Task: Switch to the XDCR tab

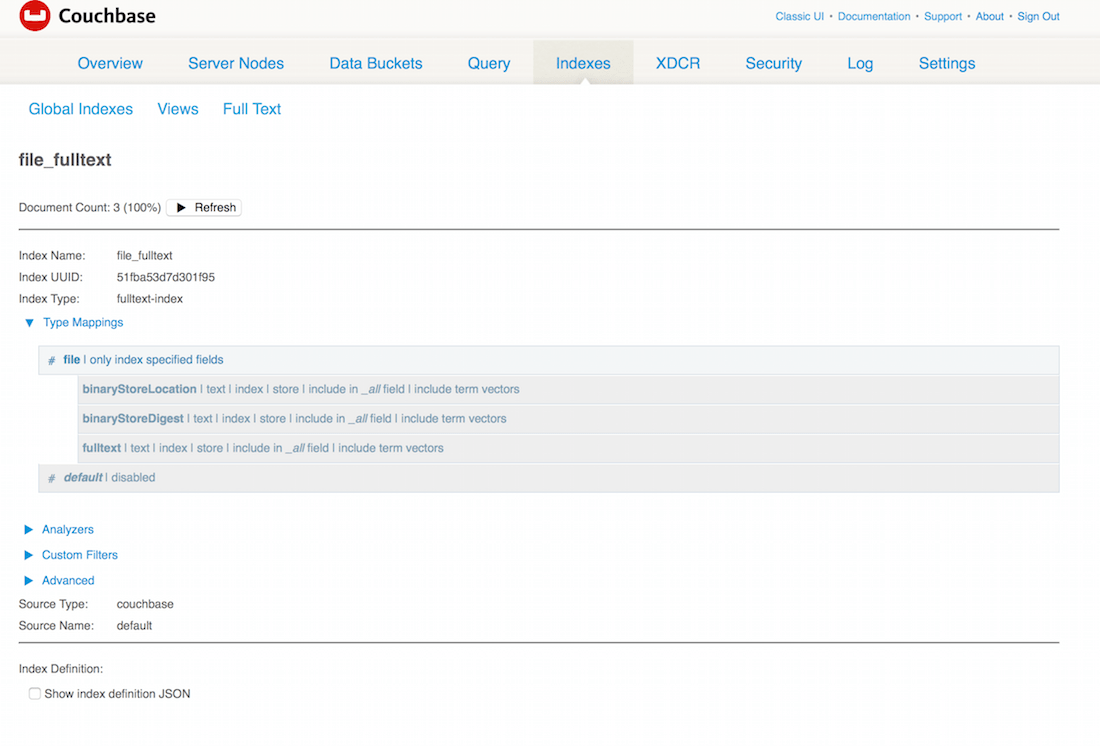Action: [x=678, y=63]
